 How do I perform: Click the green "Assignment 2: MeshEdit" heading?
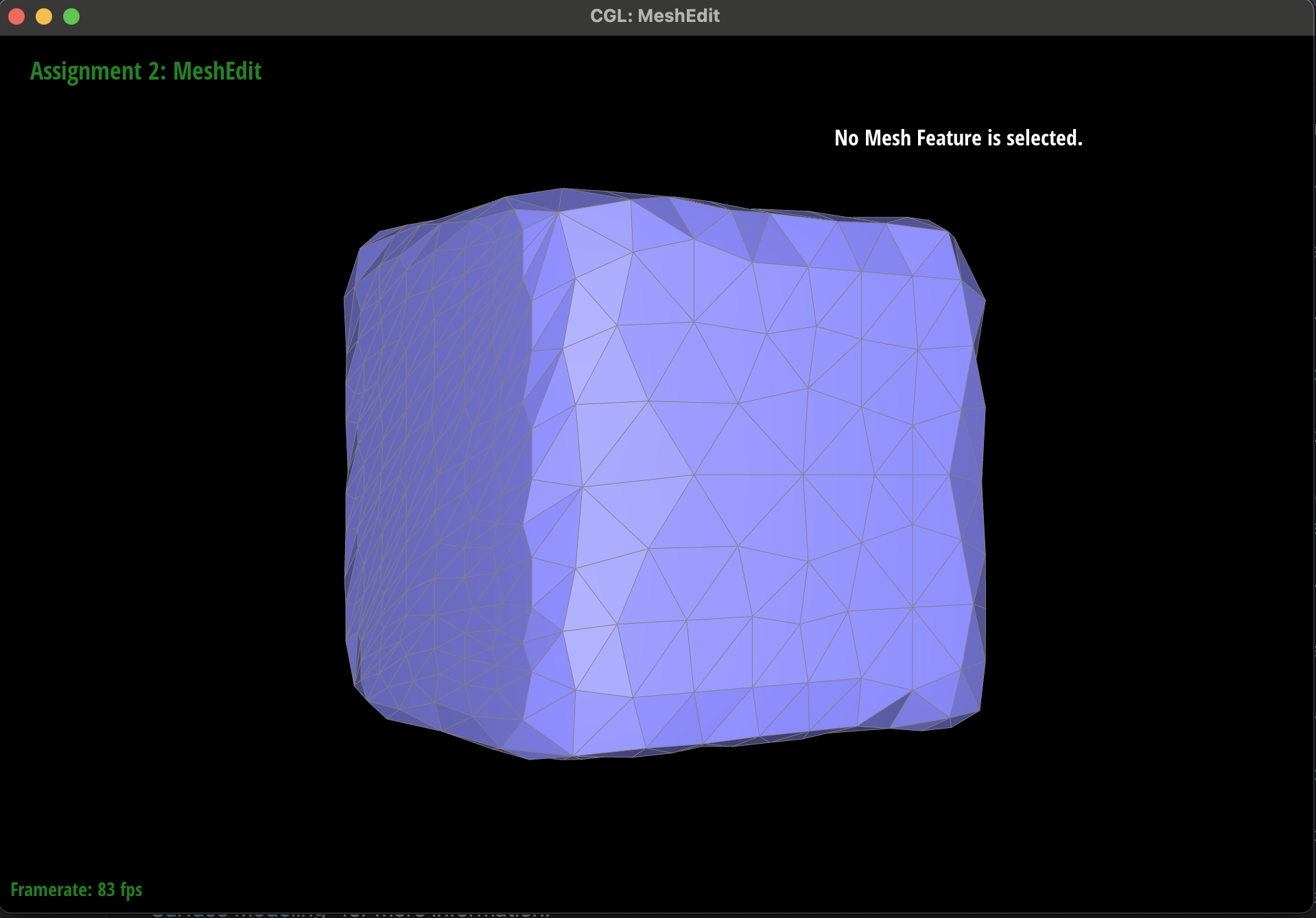[x=145, y=71]
